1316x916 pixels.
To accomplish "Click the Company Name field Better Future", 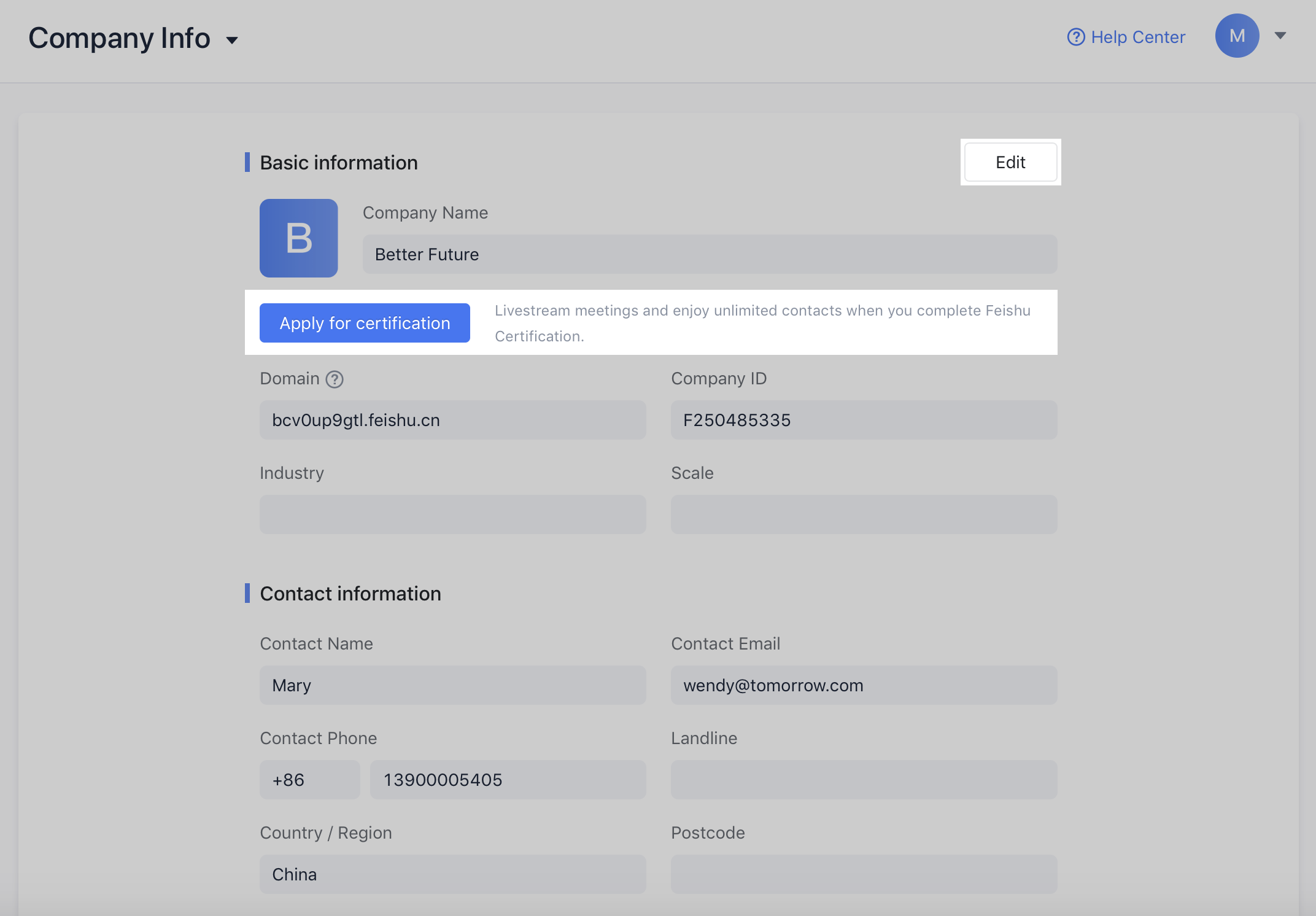I will (x=710, y=254).
